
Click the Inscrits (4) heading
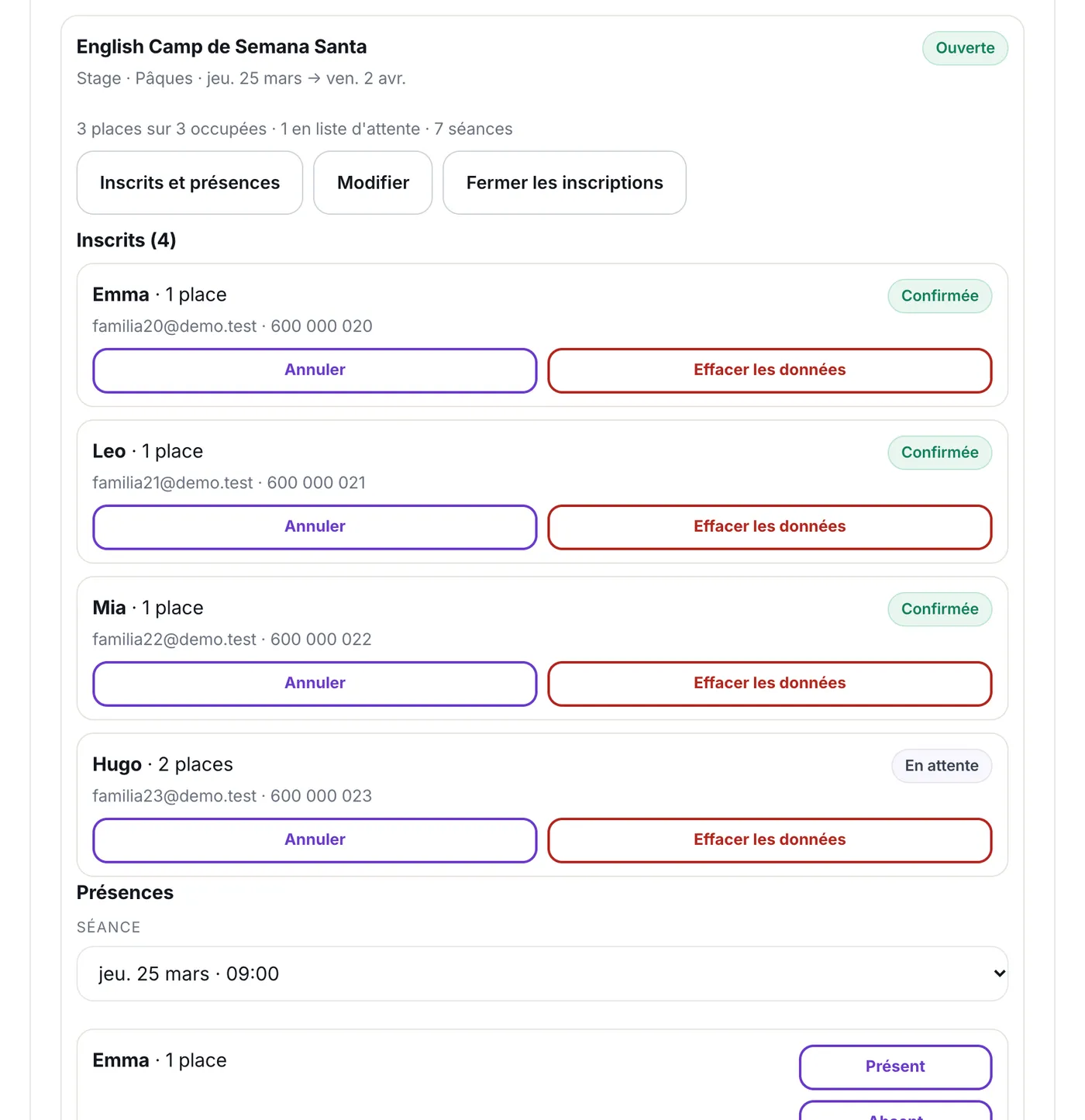coord(126,240)
